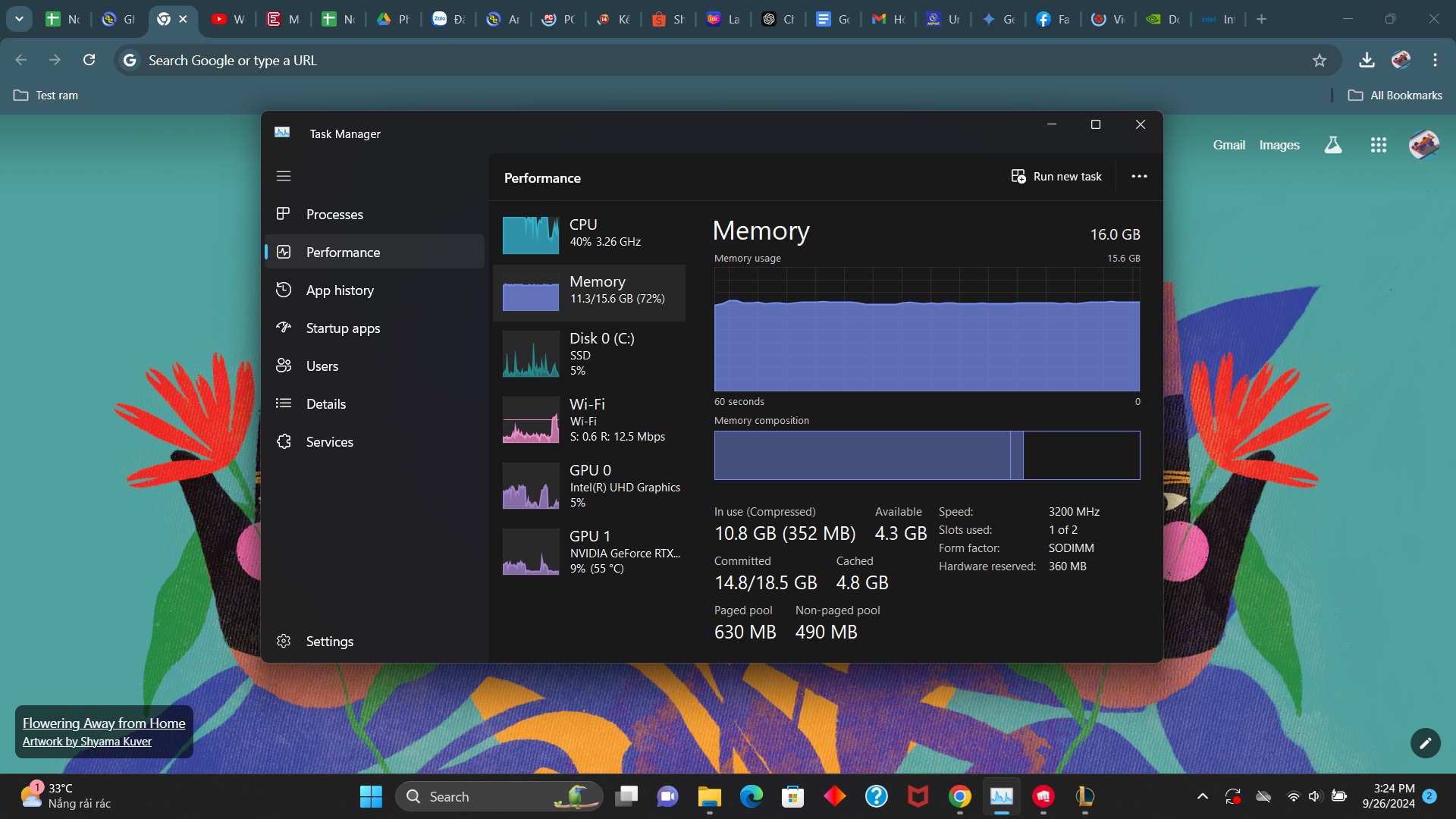Screen dimensions: 1456x819
Task: Switch to the Intel tab in Chrome
Action: point(1218,20)
